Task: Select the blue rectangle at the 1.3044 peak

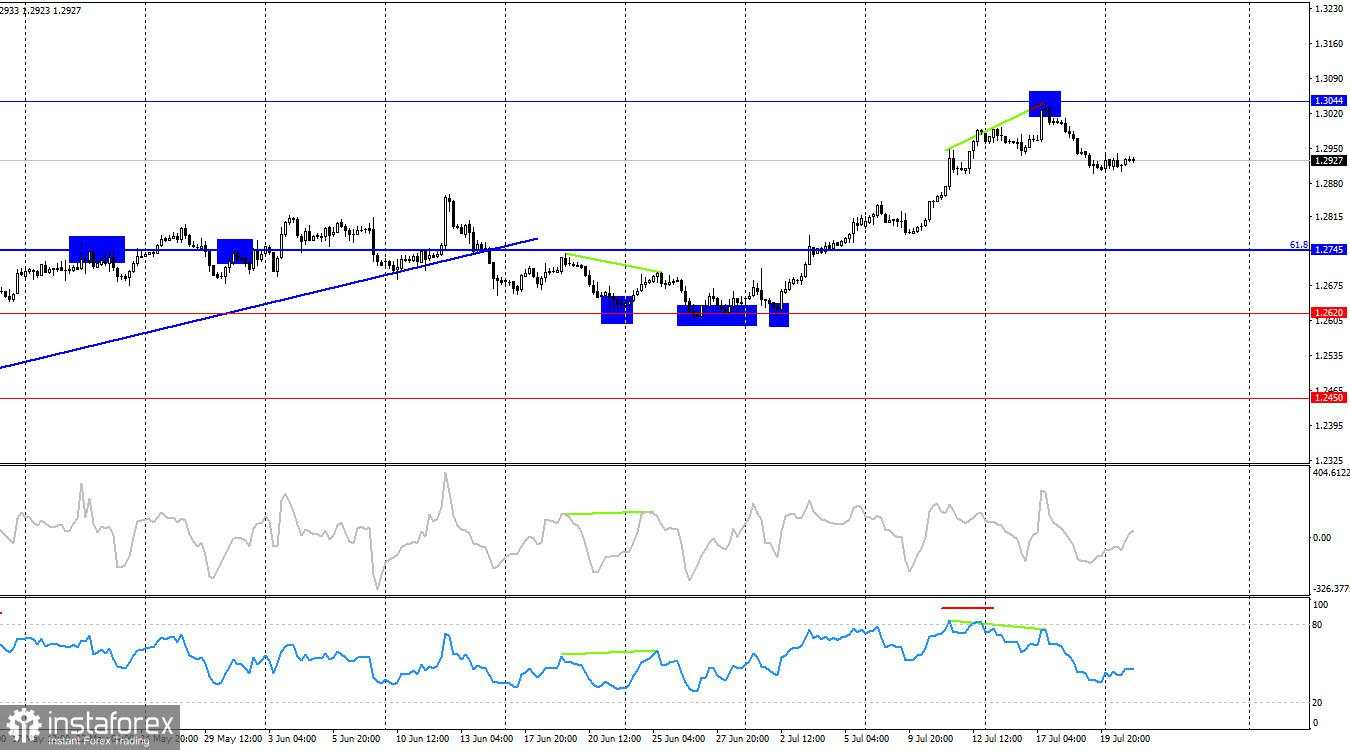Action: [1044, 103]
